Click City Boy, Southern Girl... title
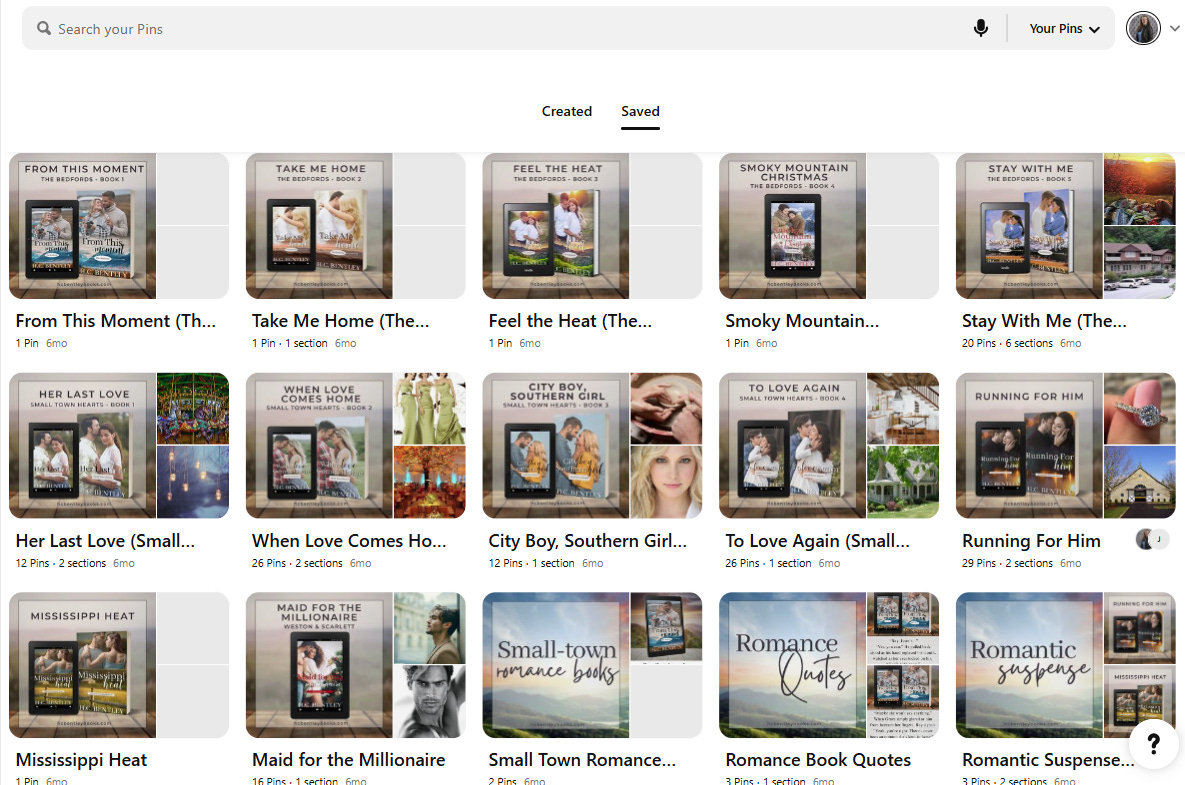Viewport: 1185px width, 785px height. (x=587, y=541)
